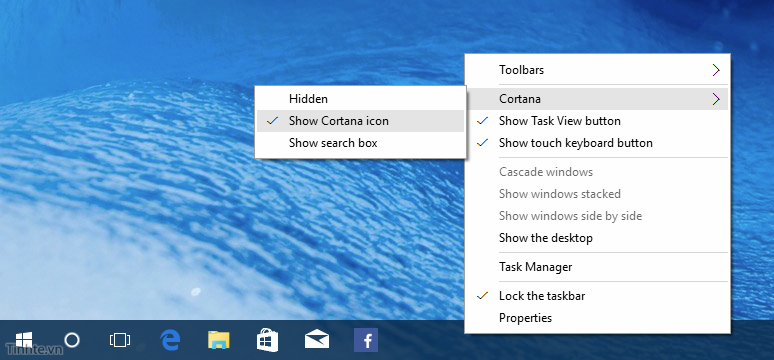Open File Explorer from the taskbar
Image resolution: width=774 pixels, height=360 pixels.
219,340
